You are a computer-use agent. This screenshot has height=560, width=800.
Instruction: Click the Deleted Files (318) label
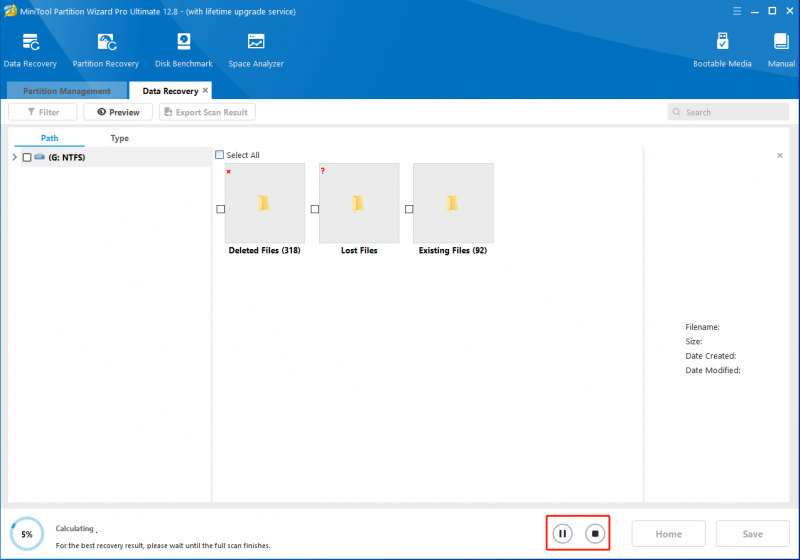pyautogui.click(x=264, y=250)
